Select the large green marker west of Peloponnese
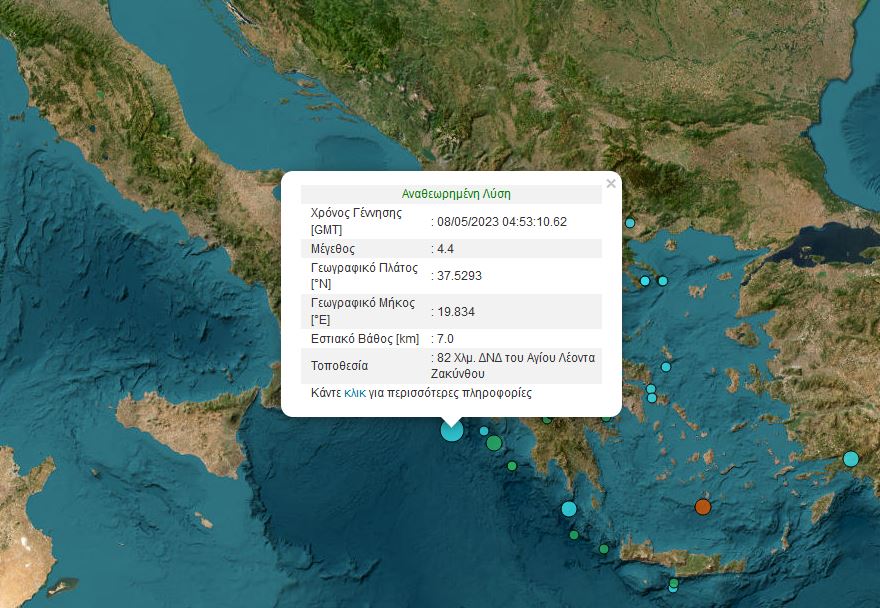Viewport: 880px width, 608px height. pyautogui.click(x=494, y=442)
